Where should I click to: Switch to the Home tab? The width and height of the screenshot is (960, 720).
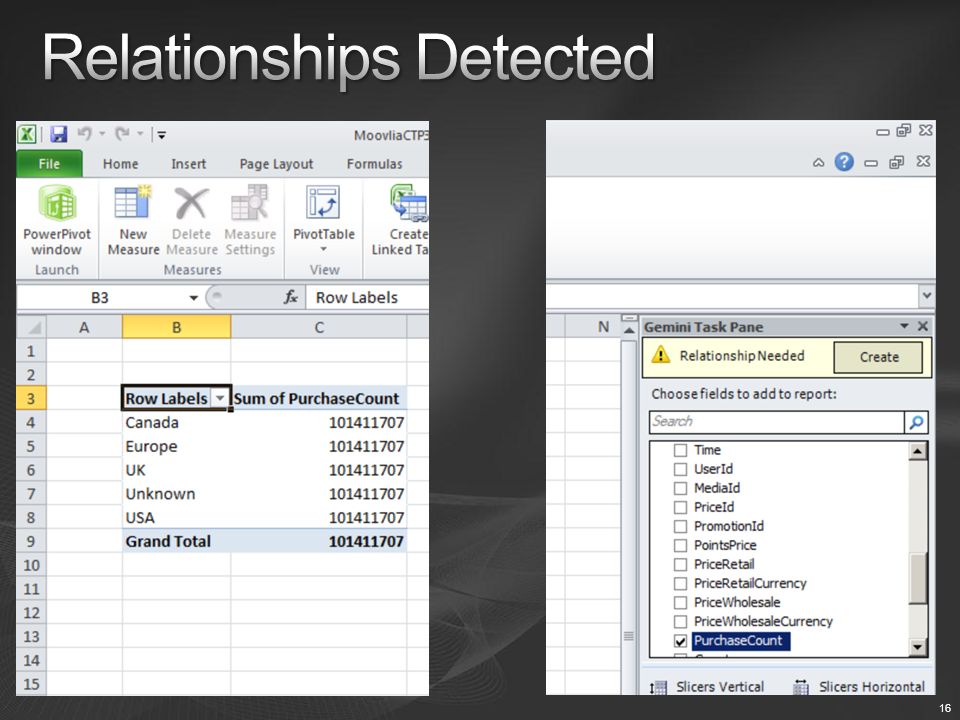[121, 163]
